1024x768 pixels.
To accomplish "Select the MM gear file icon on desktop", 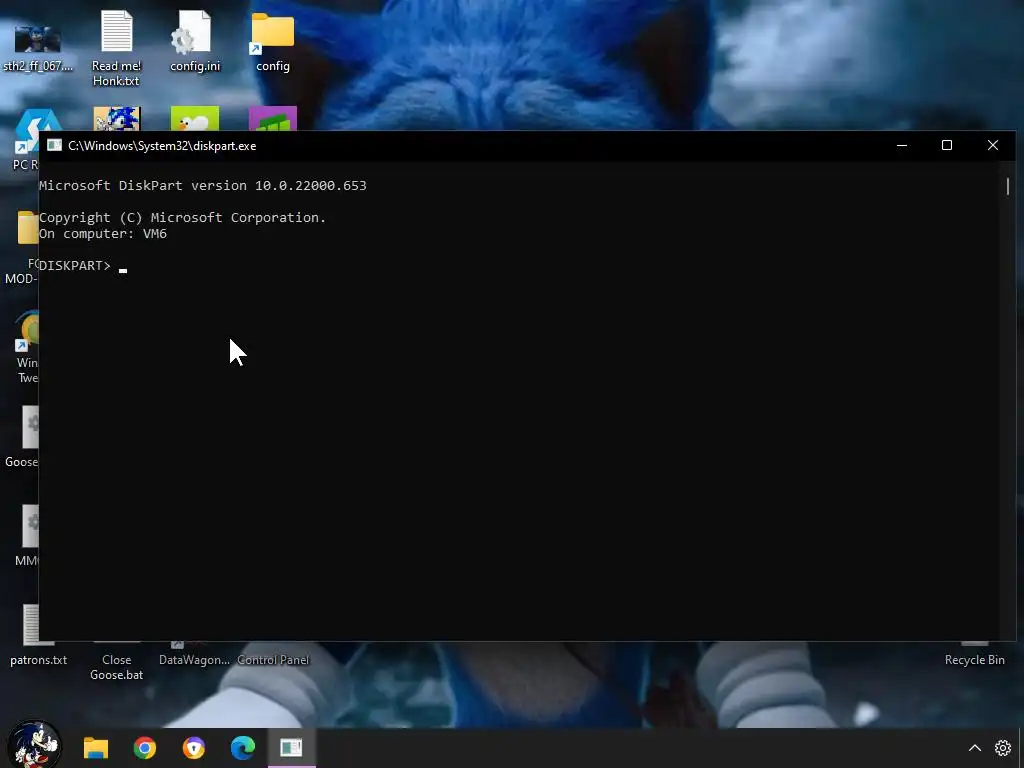I will 30,526.
